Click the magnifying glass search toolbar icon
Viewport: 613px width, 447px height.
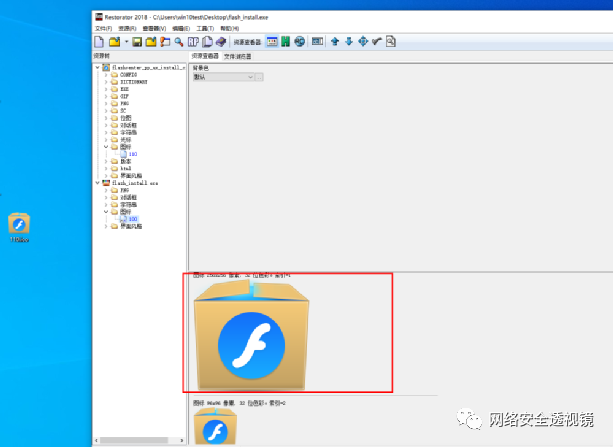(x=179, y=41)
